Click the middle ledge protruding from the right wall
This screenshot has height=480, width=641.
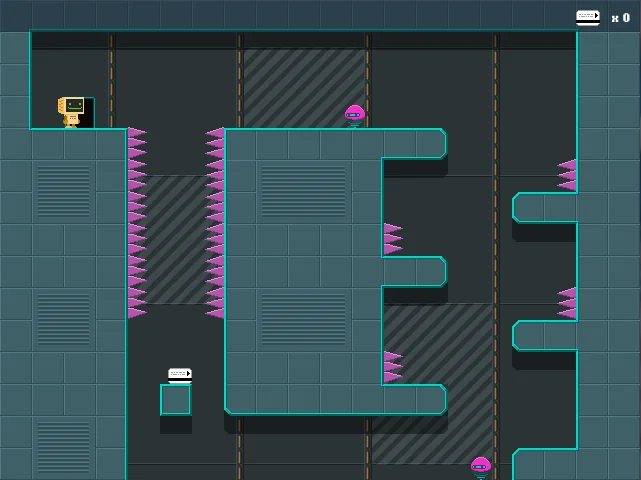point(545,335)
